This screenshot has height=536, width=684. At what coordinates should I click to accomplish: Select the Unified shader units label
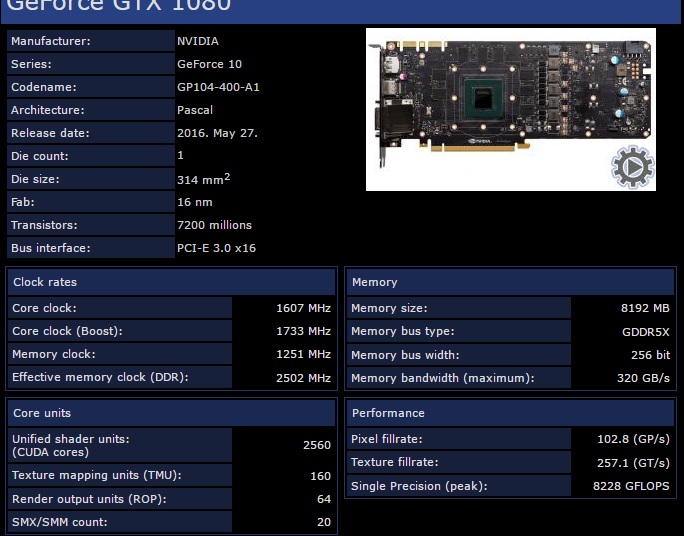tap(71, 439)
